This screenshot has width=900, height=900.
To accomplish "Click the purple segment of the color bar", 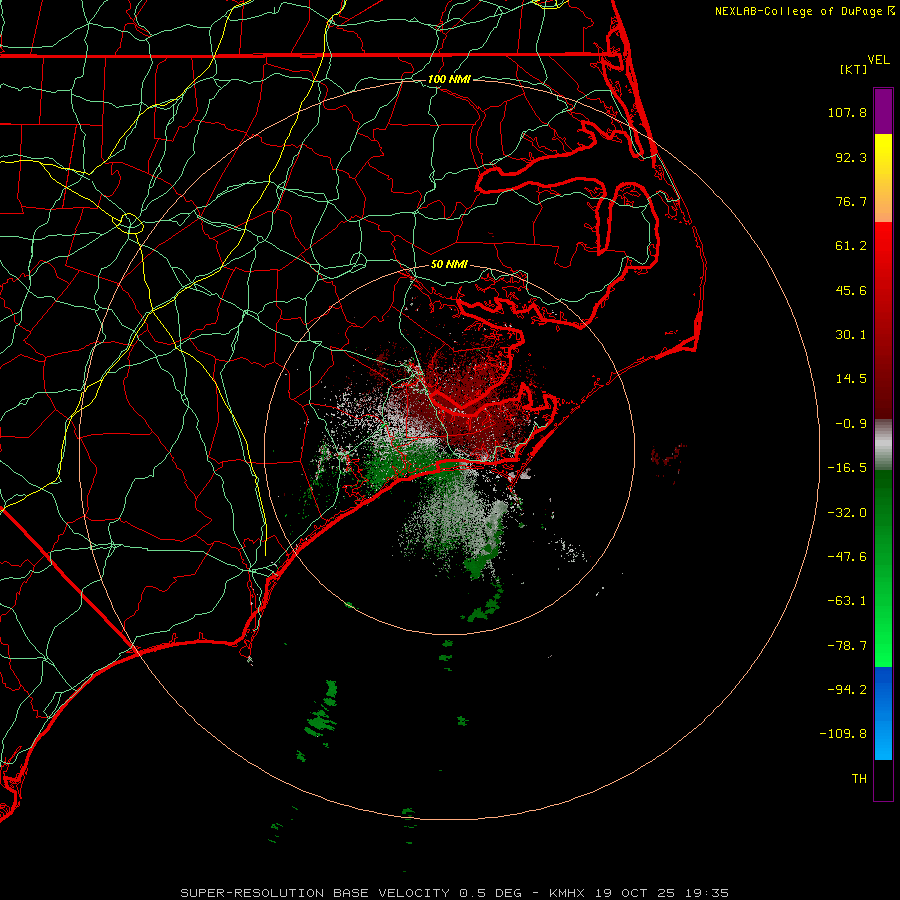I will click(x=883, y=111).
